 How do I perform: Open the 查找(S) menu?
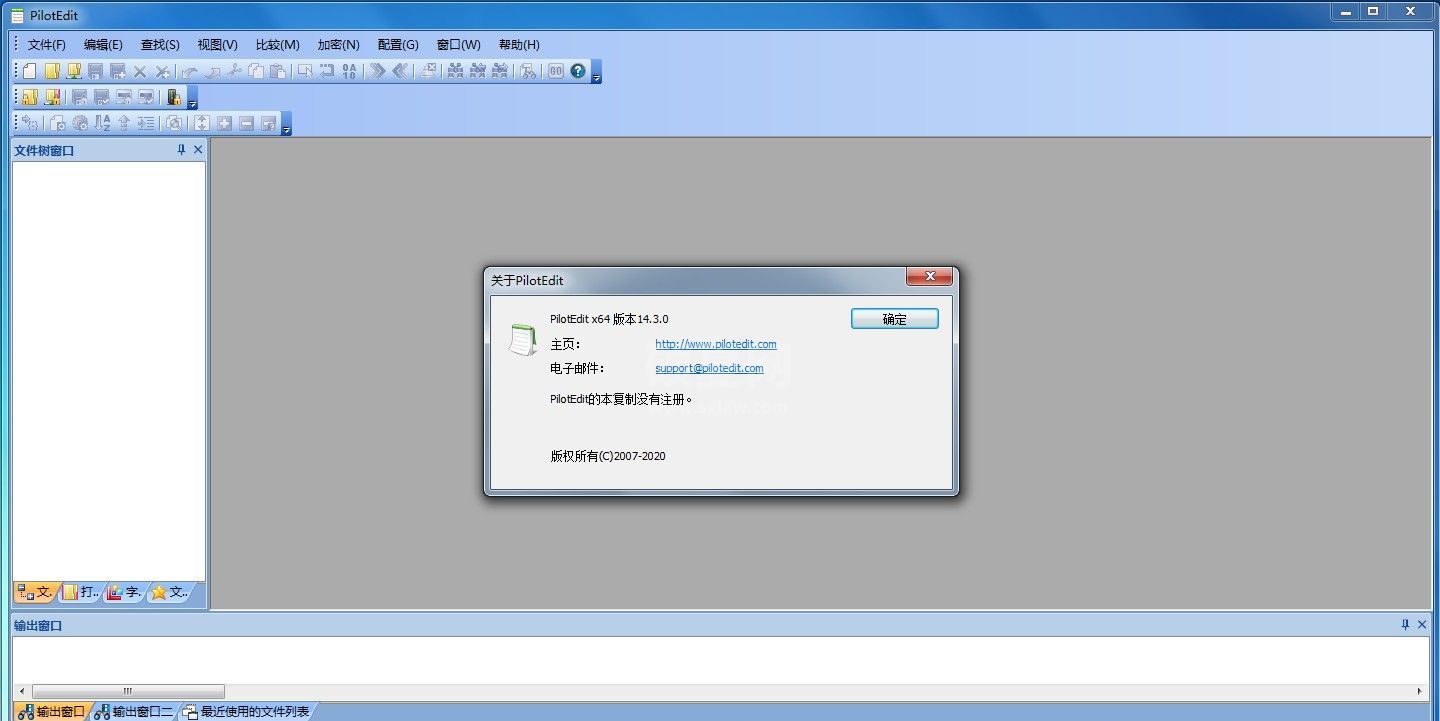[160, 45]
